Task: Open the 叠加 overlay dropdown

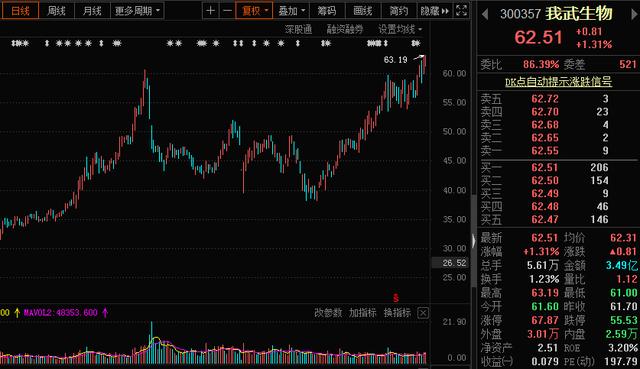Action: pyautogui.click(x=291, y=11)
